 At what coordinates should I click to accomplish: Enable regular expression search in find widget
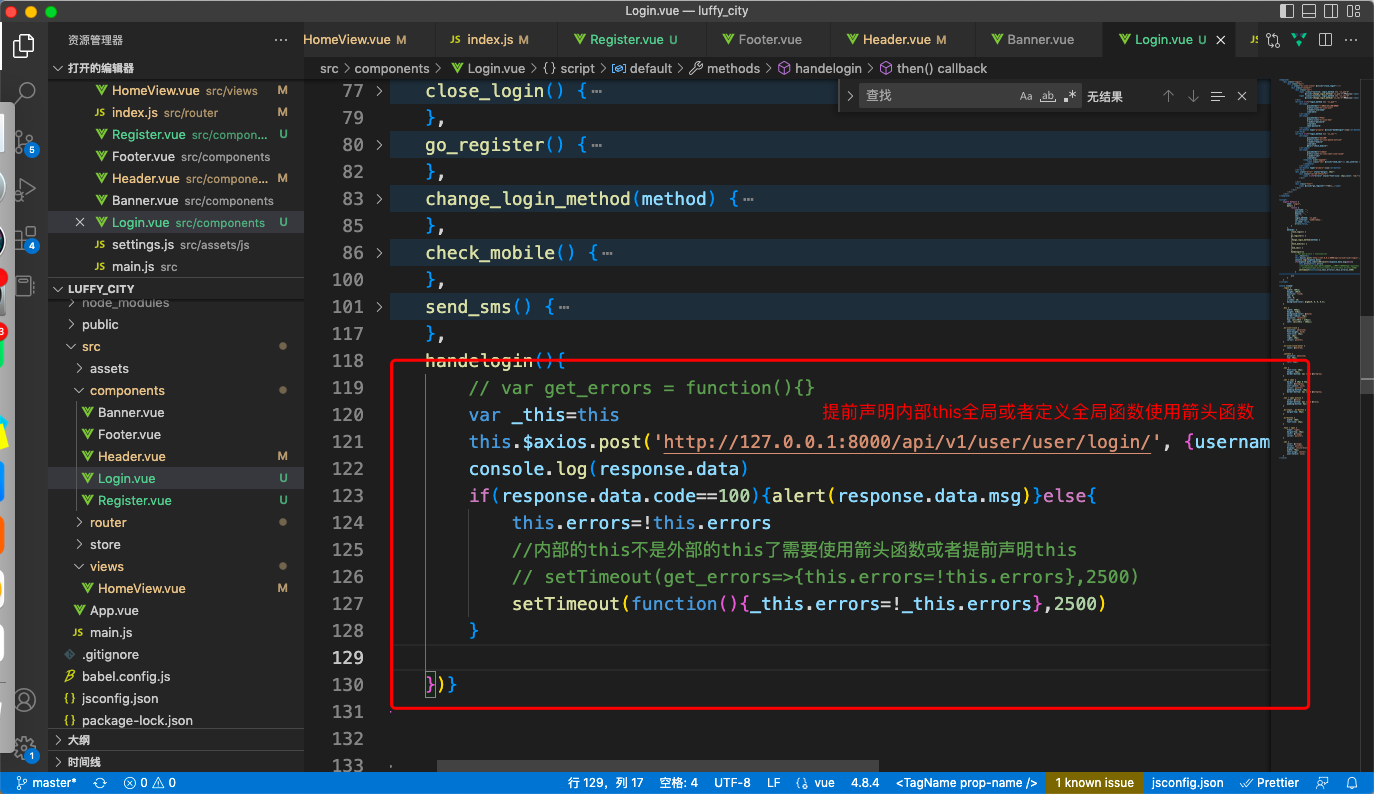click(1070, 96)
